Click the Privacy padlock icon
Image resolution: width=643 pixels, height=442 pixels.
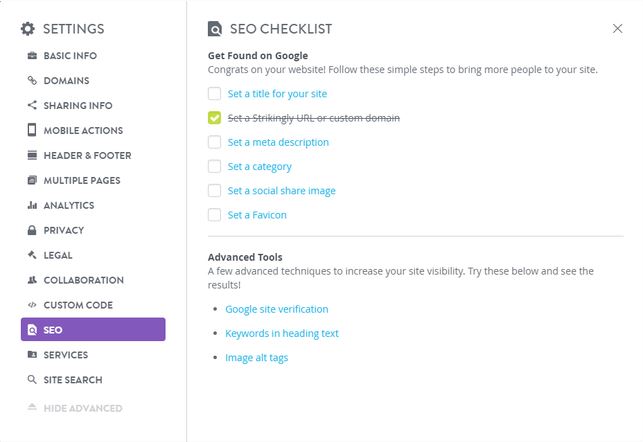pos(32,231)
